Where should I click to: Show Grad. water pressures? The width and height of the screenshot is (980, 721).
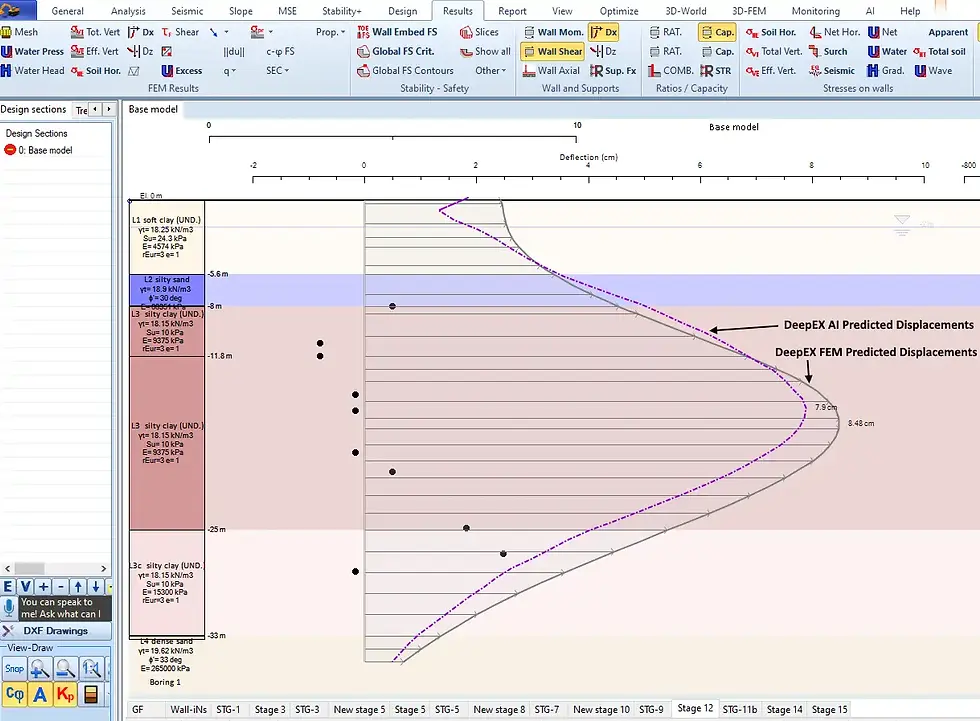coord(886,71)
